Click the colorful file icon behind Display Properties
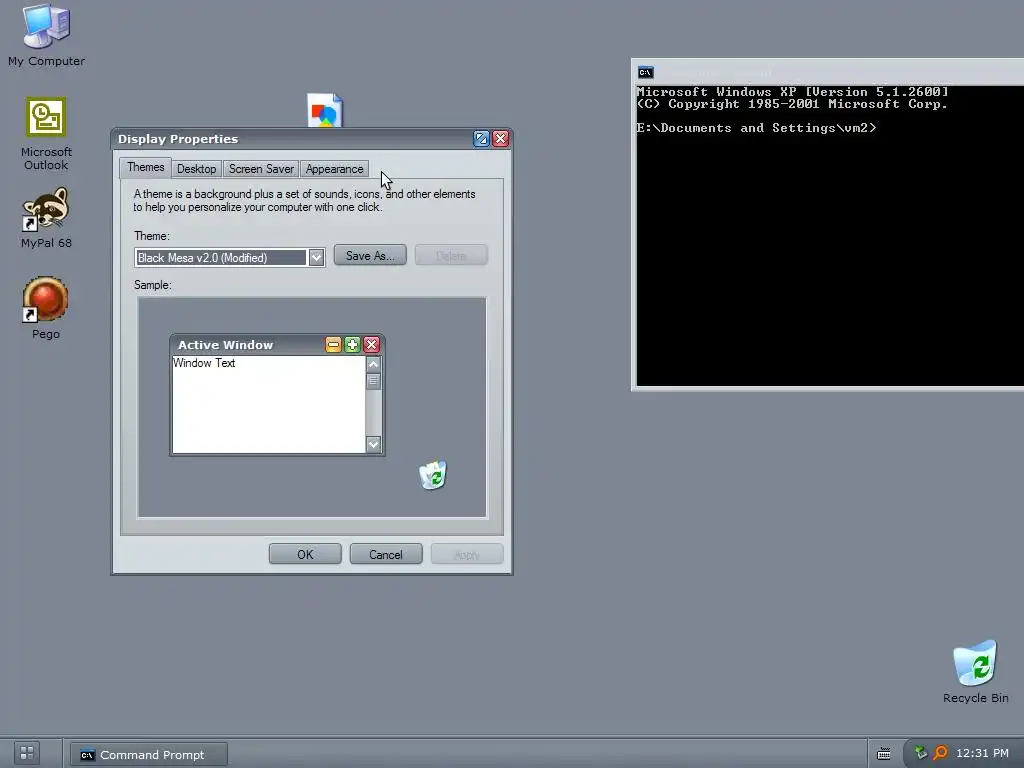 pyautogui.click(x=325, y=110)
